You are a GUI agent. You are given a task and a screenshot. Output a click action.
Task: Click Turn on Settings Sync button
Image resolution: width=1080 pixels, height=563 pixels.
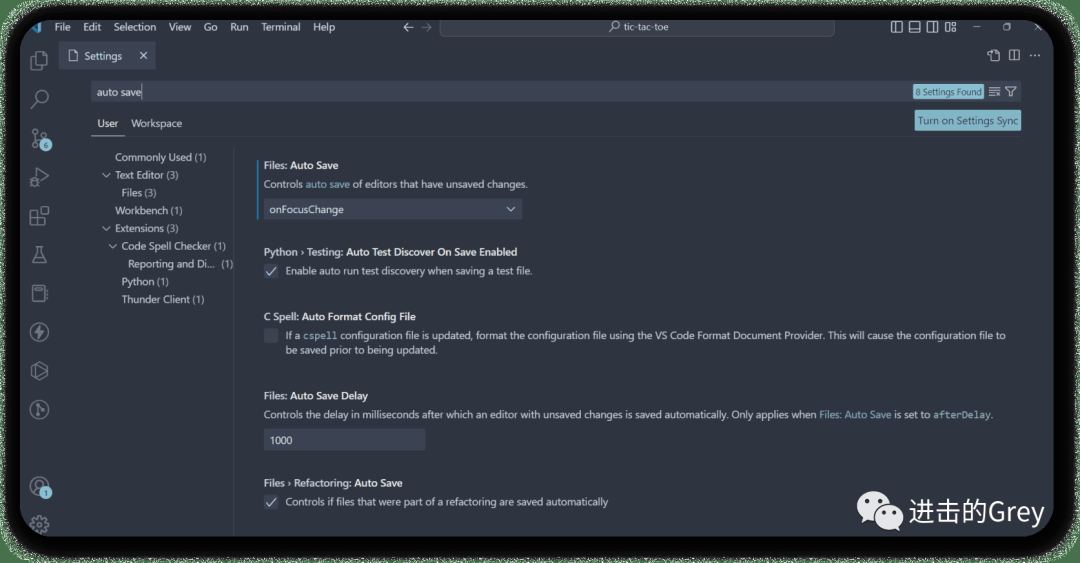pyautogui.click(x=968, y=121)
